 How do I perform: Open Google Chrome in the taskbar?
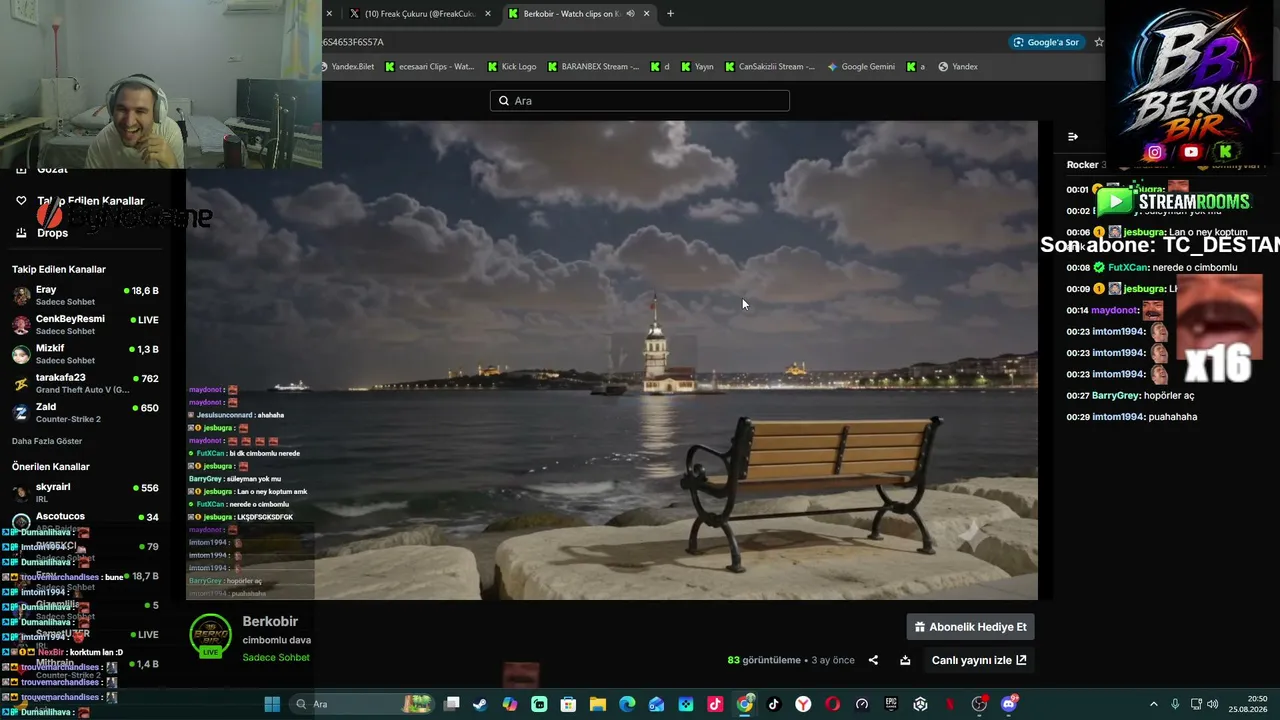745,704
